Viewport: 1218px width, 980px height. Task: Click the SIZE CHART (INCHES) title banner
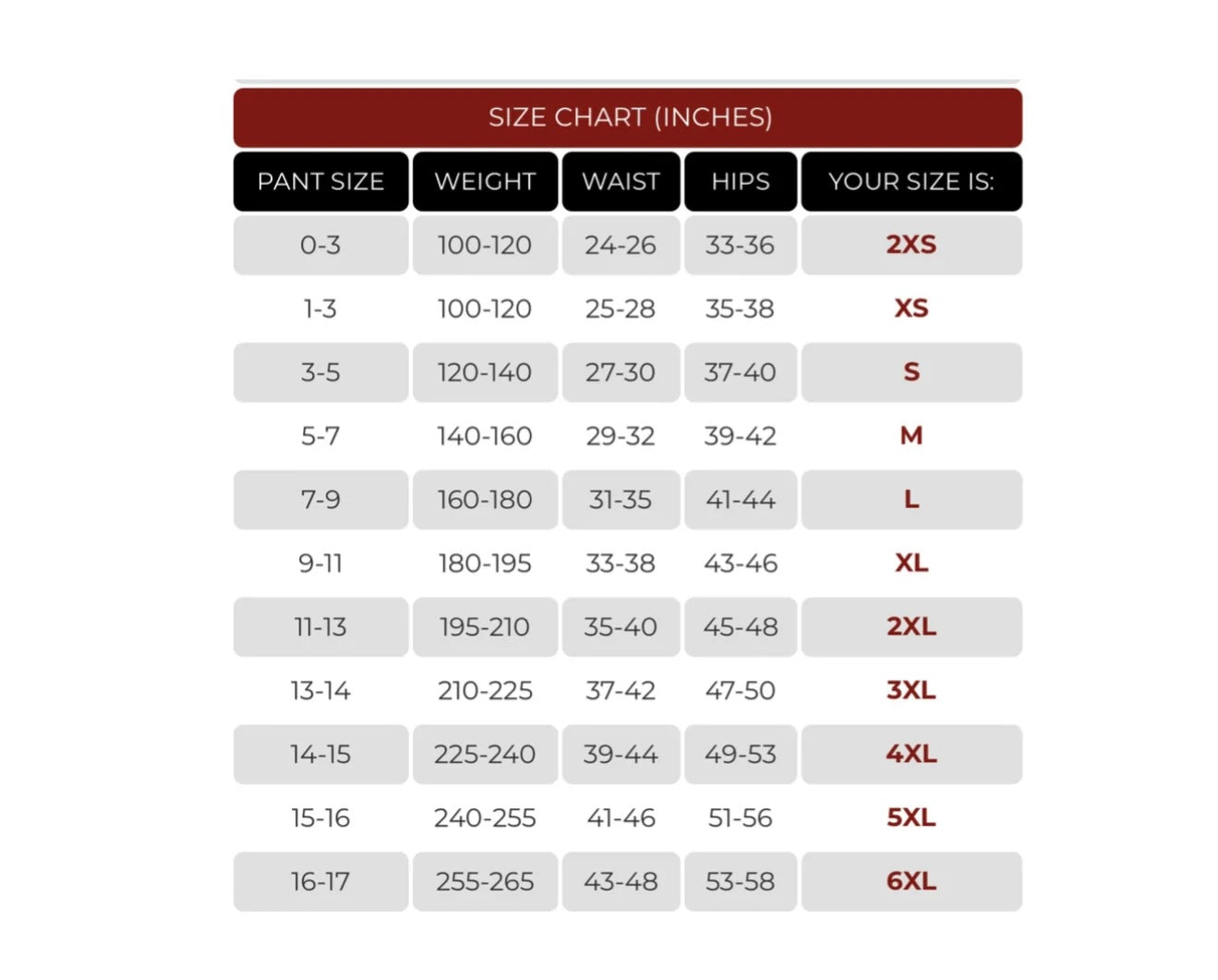pyautogui.click(x=628, y=117)
